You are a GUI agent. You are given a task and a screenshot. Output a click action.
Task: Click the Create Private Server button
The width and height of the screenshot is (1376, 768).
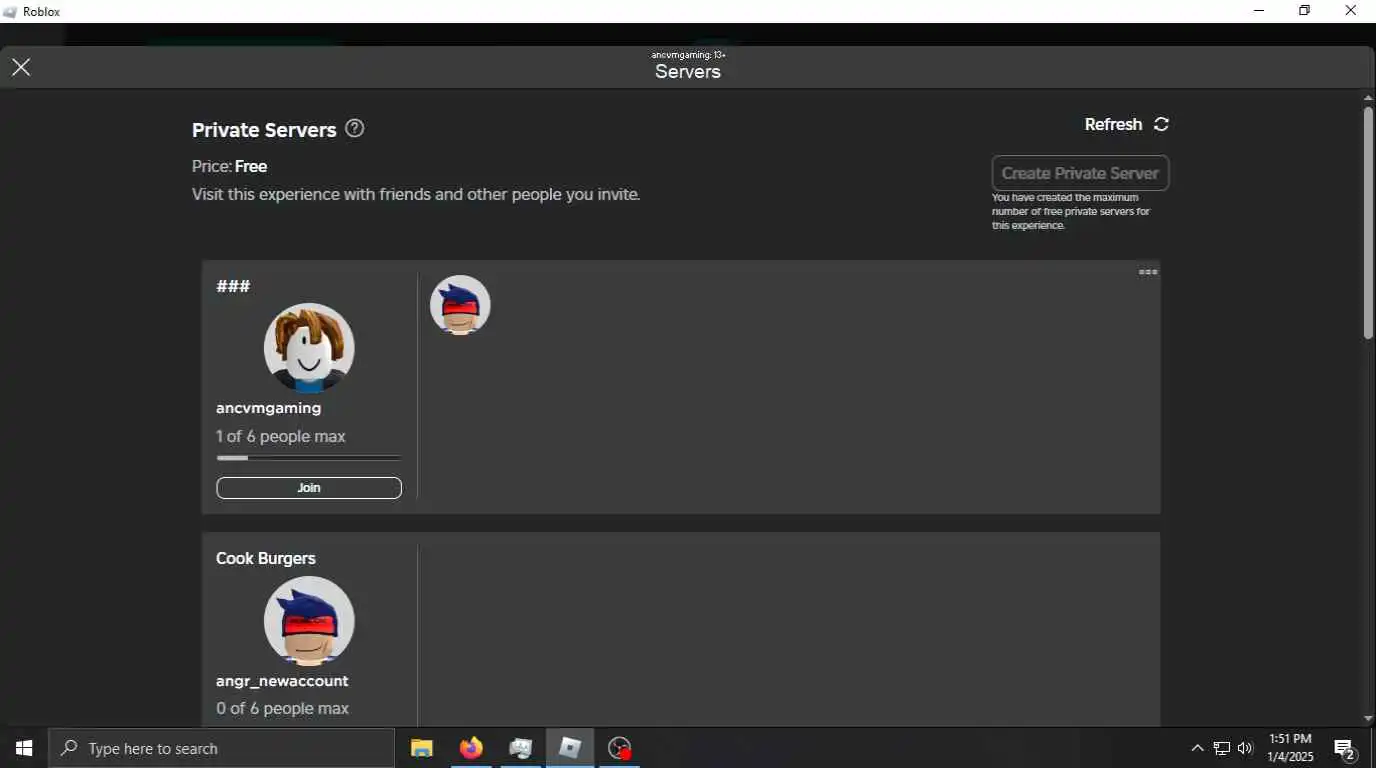(x=1080, y=173)
